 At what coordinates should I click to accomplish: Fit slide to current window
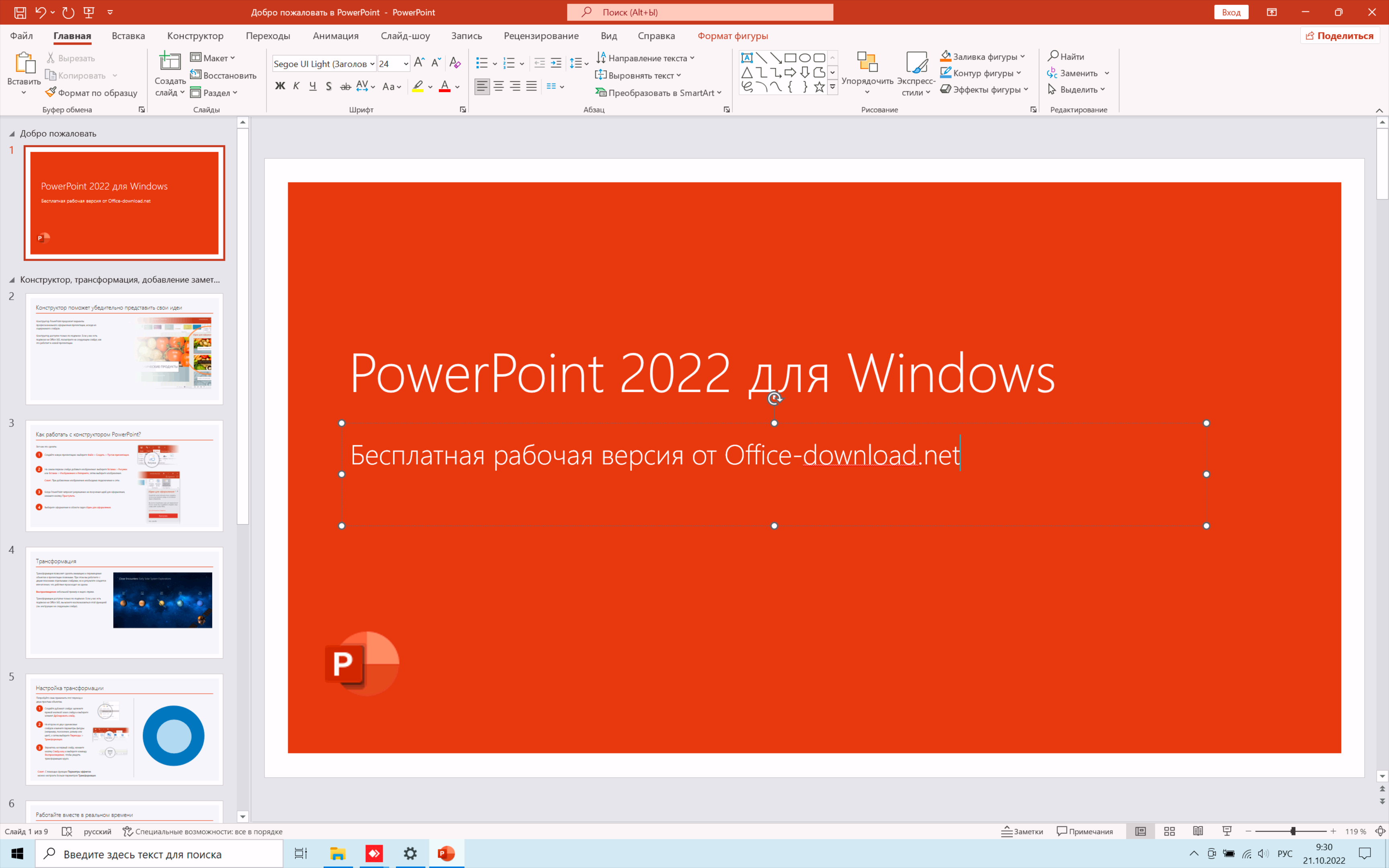coord(1381,831)
